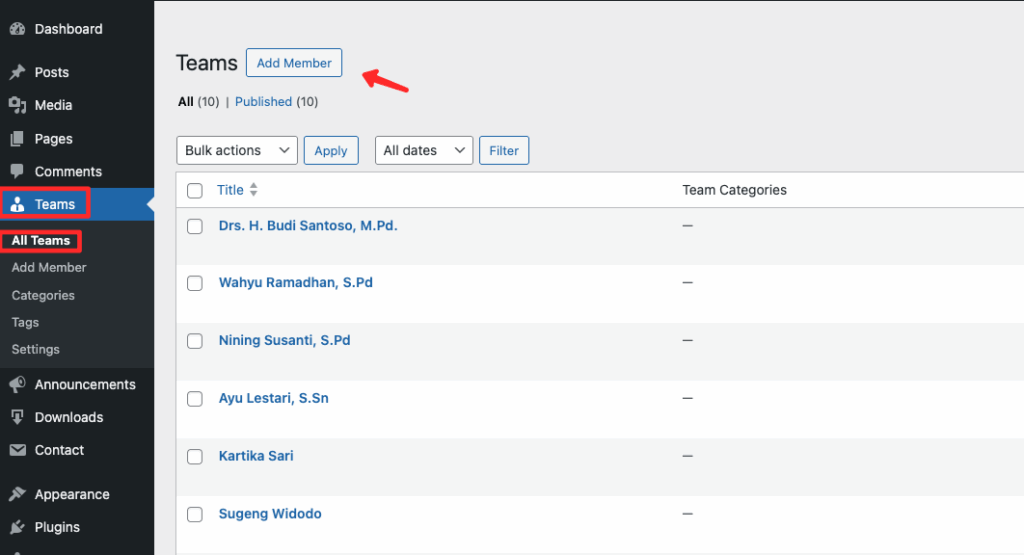
Task: Open Drs. H. Budi Santoso, M.Pd. entry
Action: click(308, 225)
